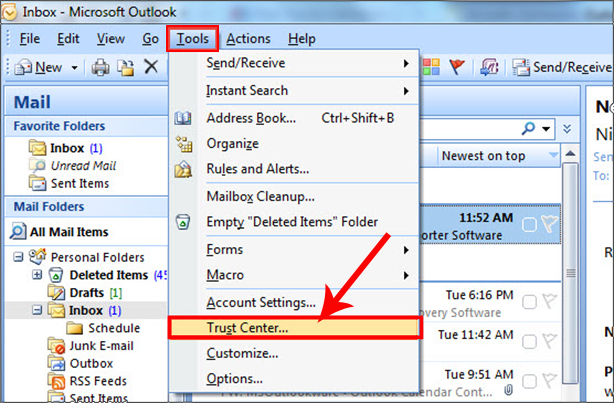Open Options from the Tools menu

(x=235, y=379)
